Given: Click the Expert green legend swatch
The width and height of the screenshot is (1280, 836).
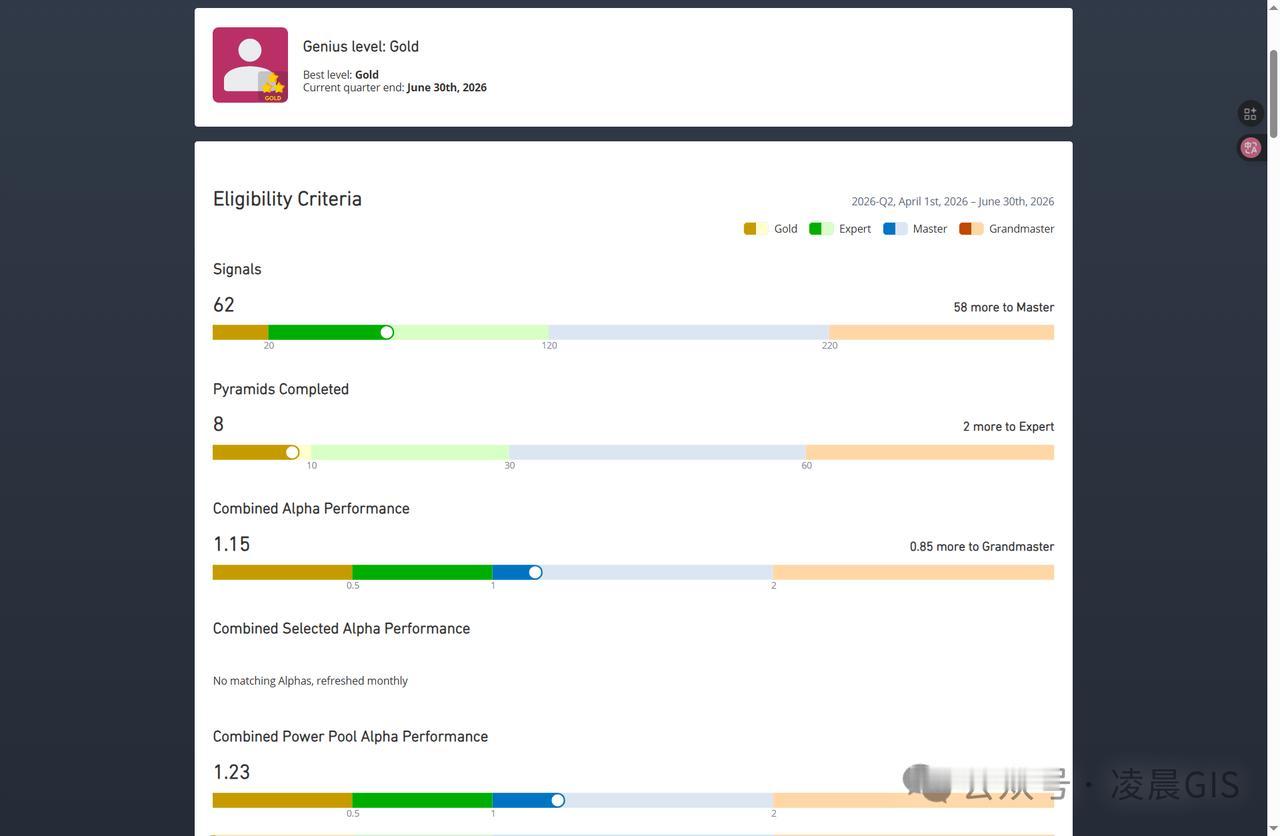Looking at the screenshot, I should point(821,229).
